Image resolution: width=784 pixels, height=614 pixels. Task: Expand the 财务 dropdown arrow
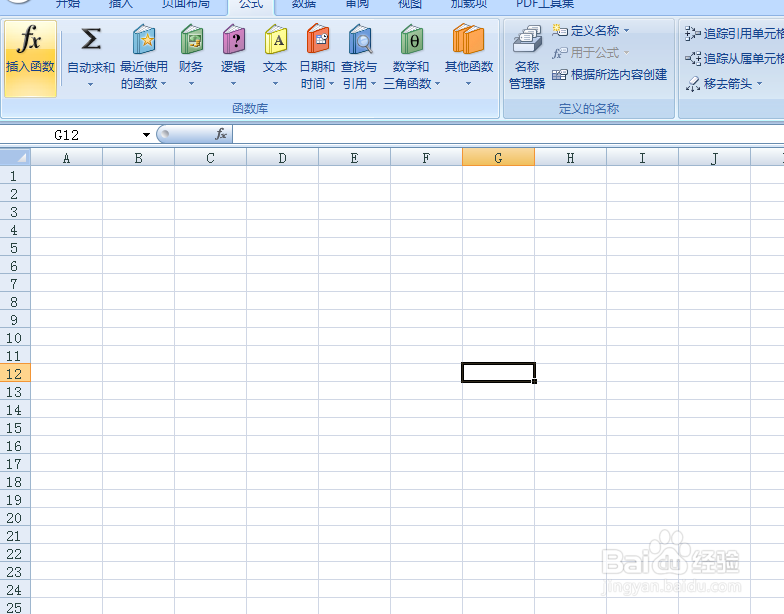191,84
